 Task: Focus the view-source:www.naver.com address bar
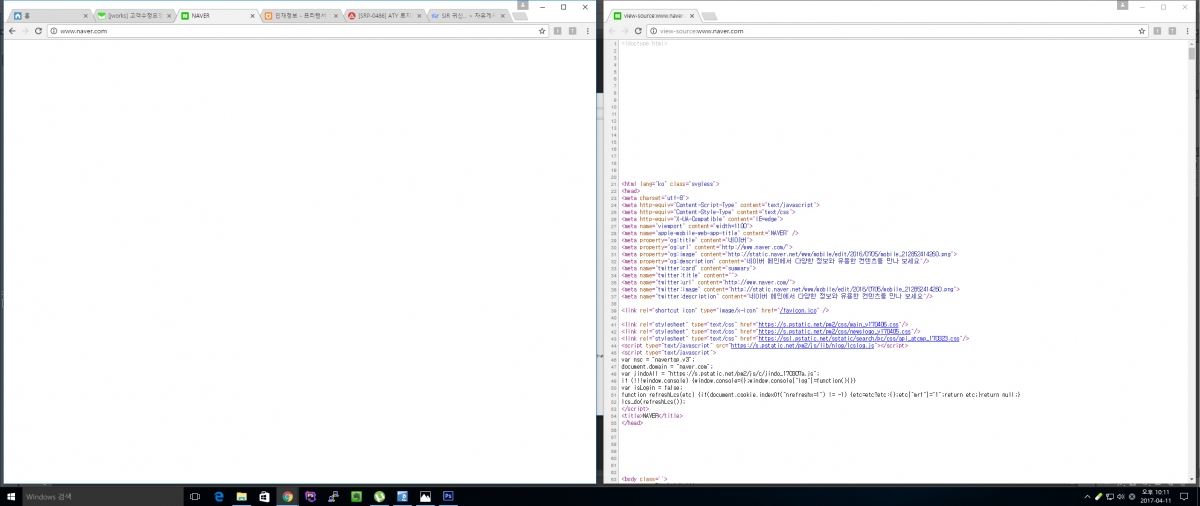[897, 31]
